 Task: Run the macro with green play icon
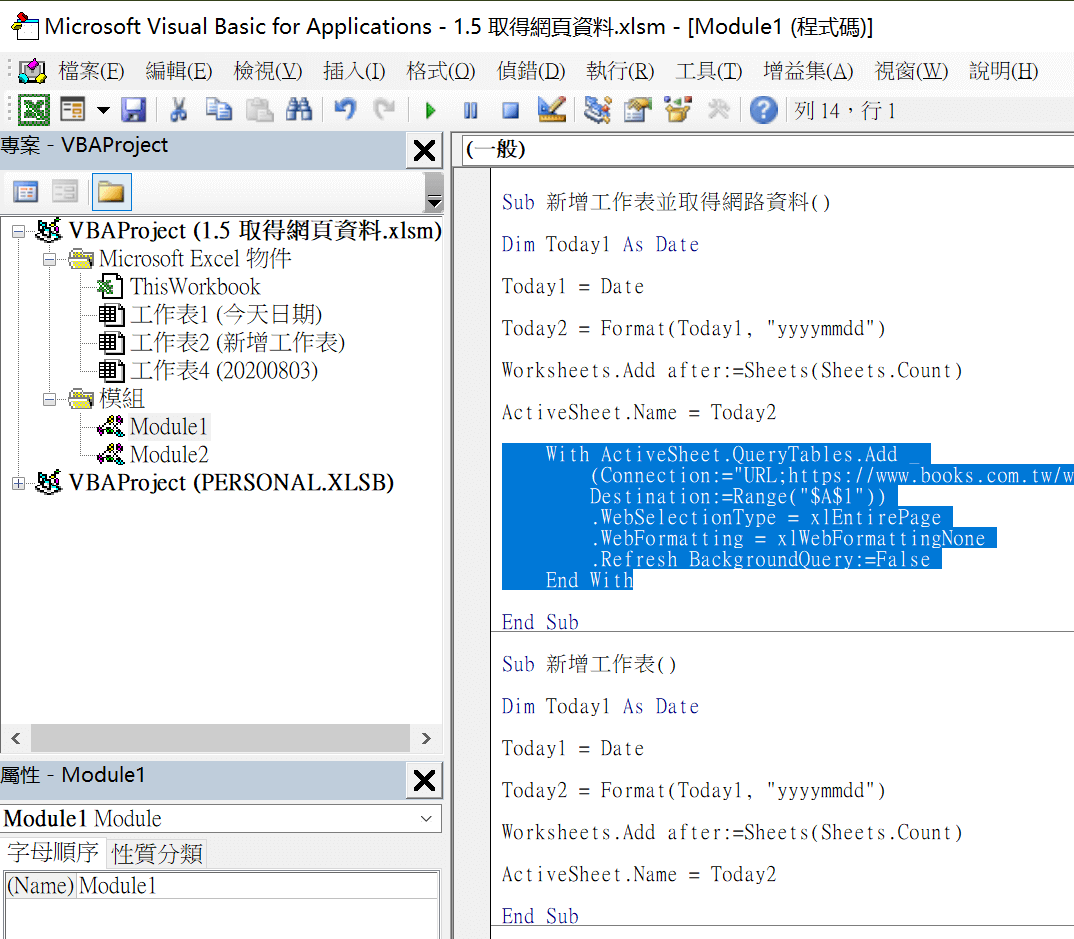tap(430, 110)
